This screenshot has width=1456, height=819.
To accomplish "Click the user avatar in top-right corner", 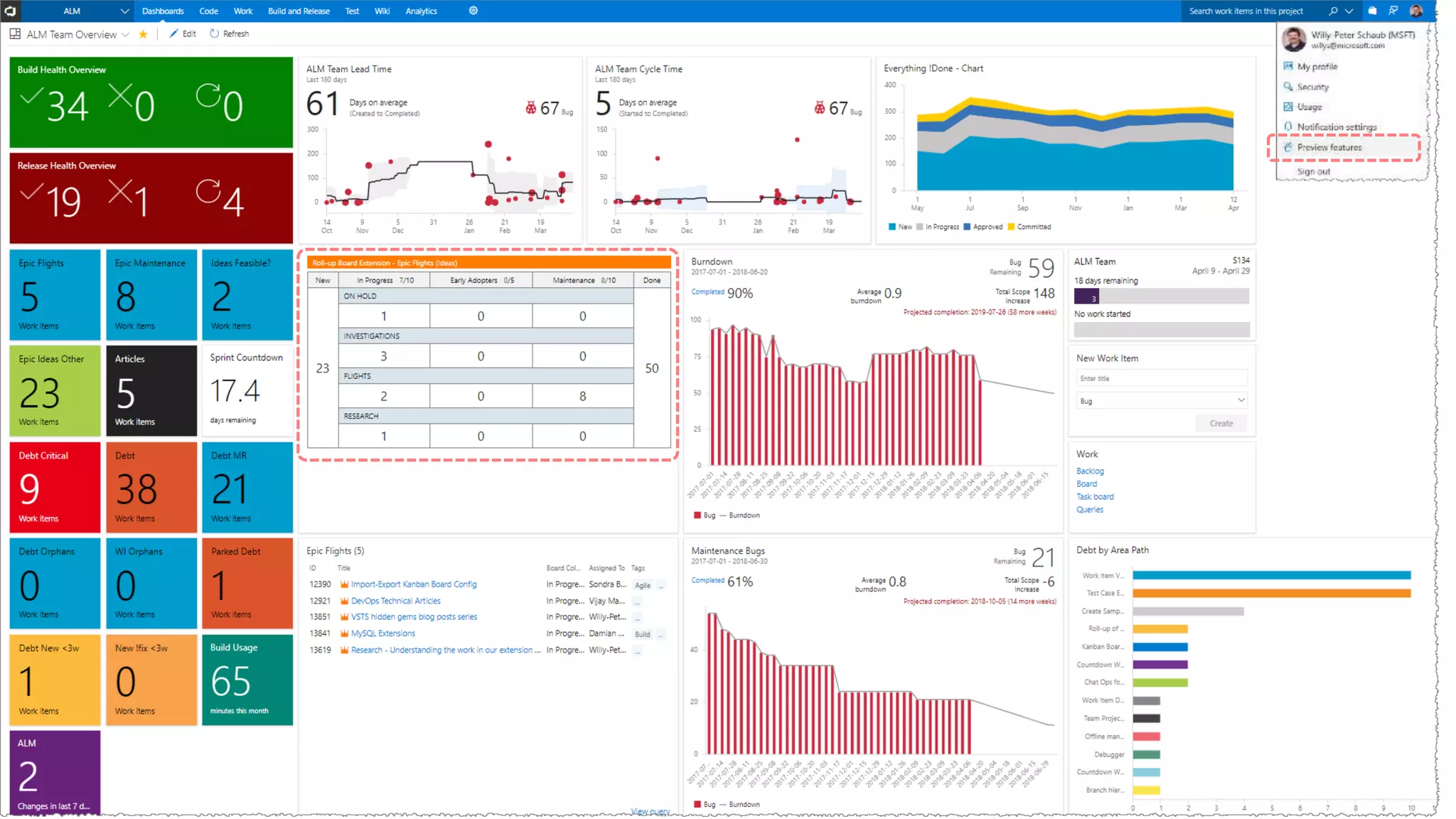I will click(1416, 11).
